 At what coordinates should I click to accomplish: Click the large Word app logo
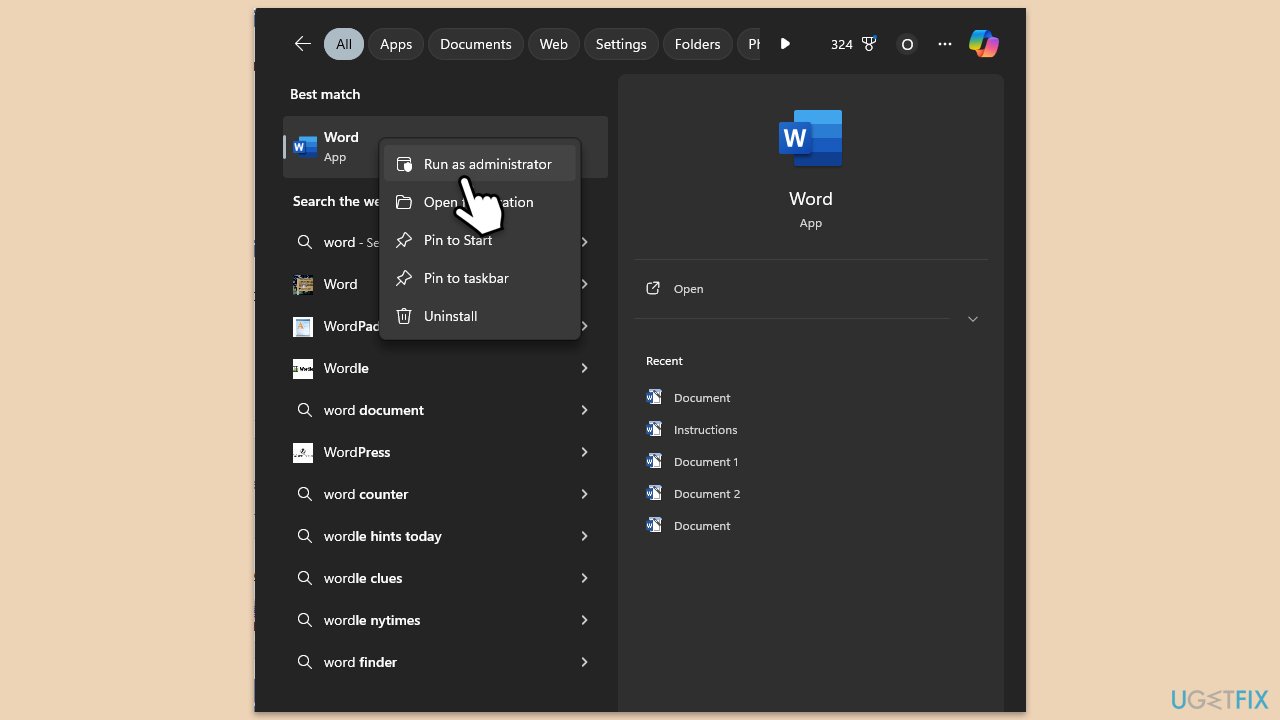(810, 138)
